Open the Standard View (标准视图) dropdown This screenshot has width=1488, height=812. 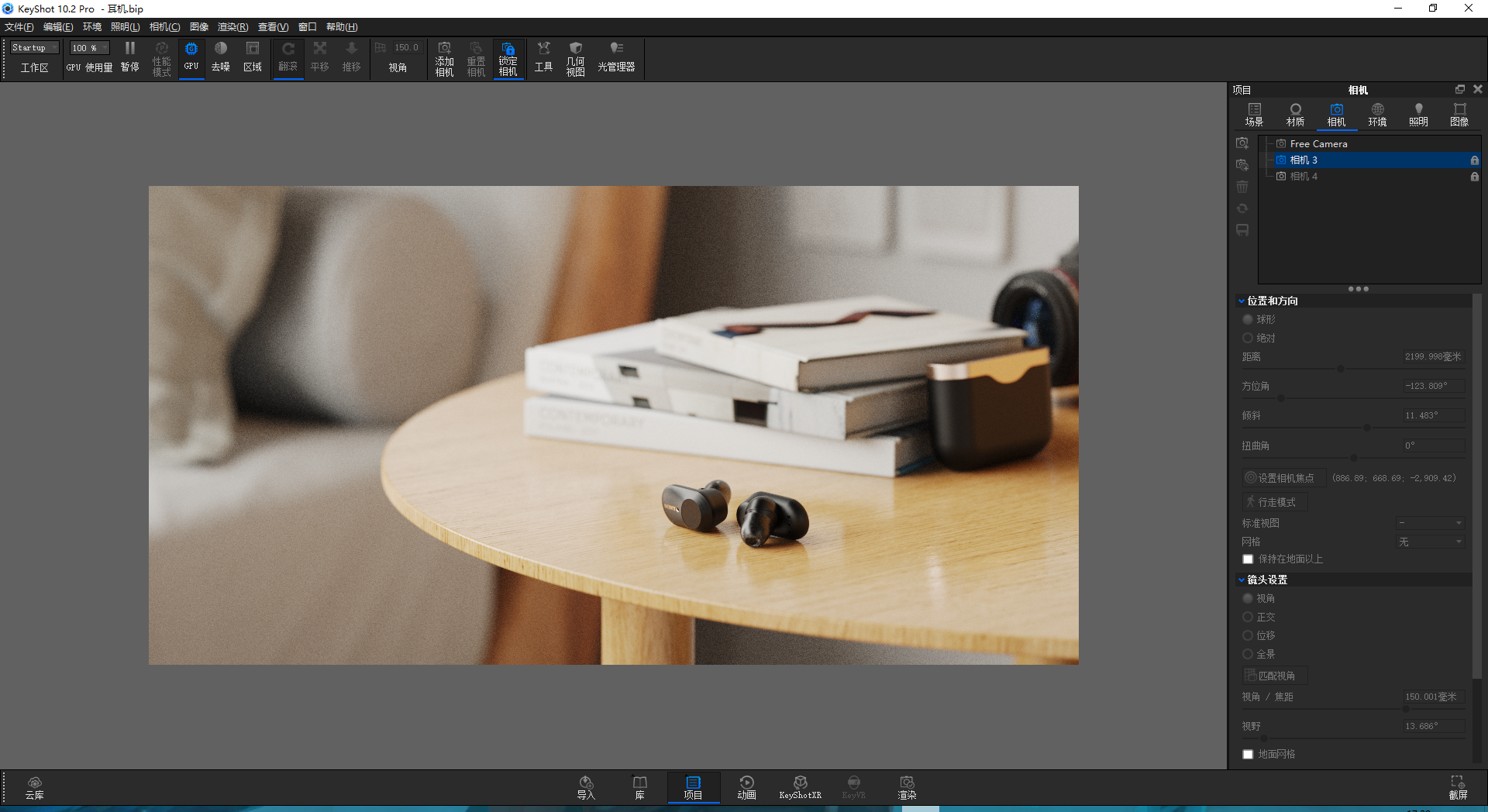[x=1430, y=523]
